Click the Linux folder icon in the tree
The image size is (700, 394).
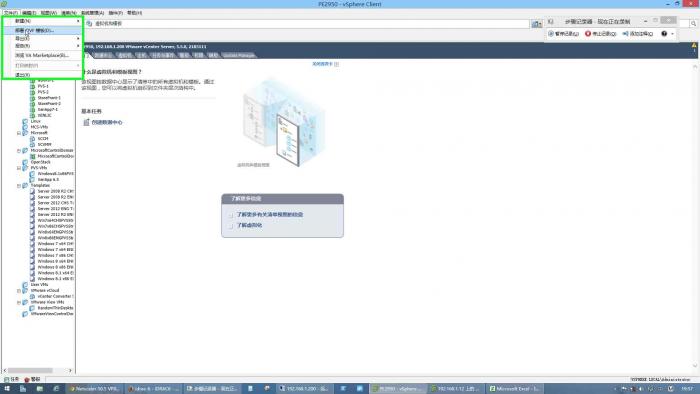[25, 121]
